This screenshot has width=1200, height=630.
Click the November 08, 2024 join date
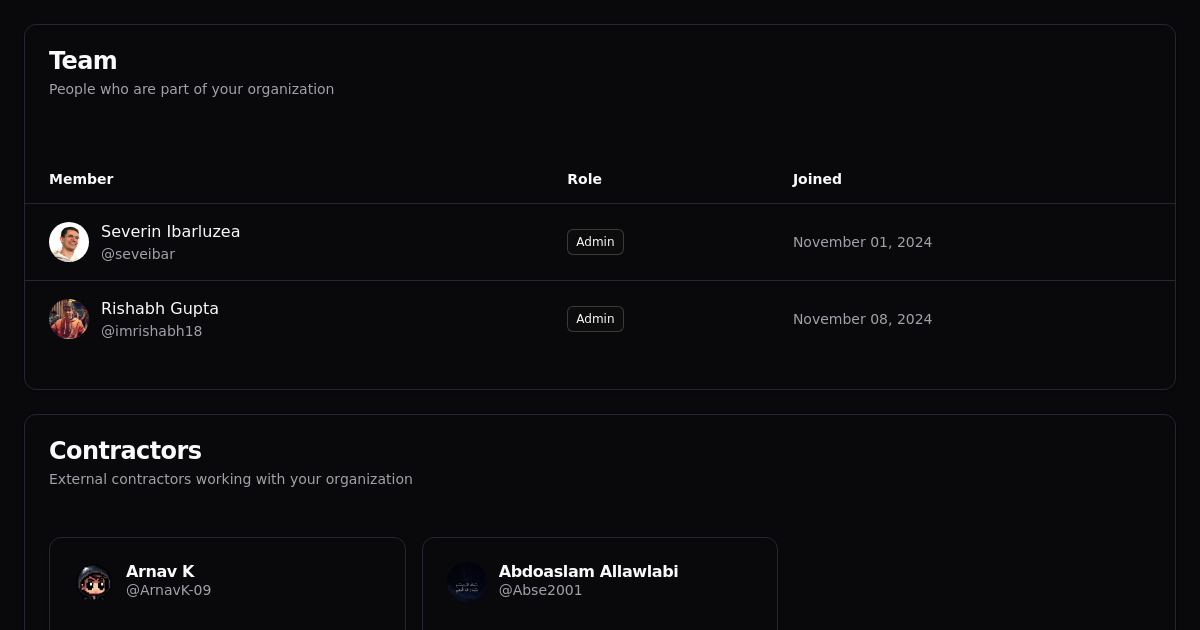[x=862, y=319]
